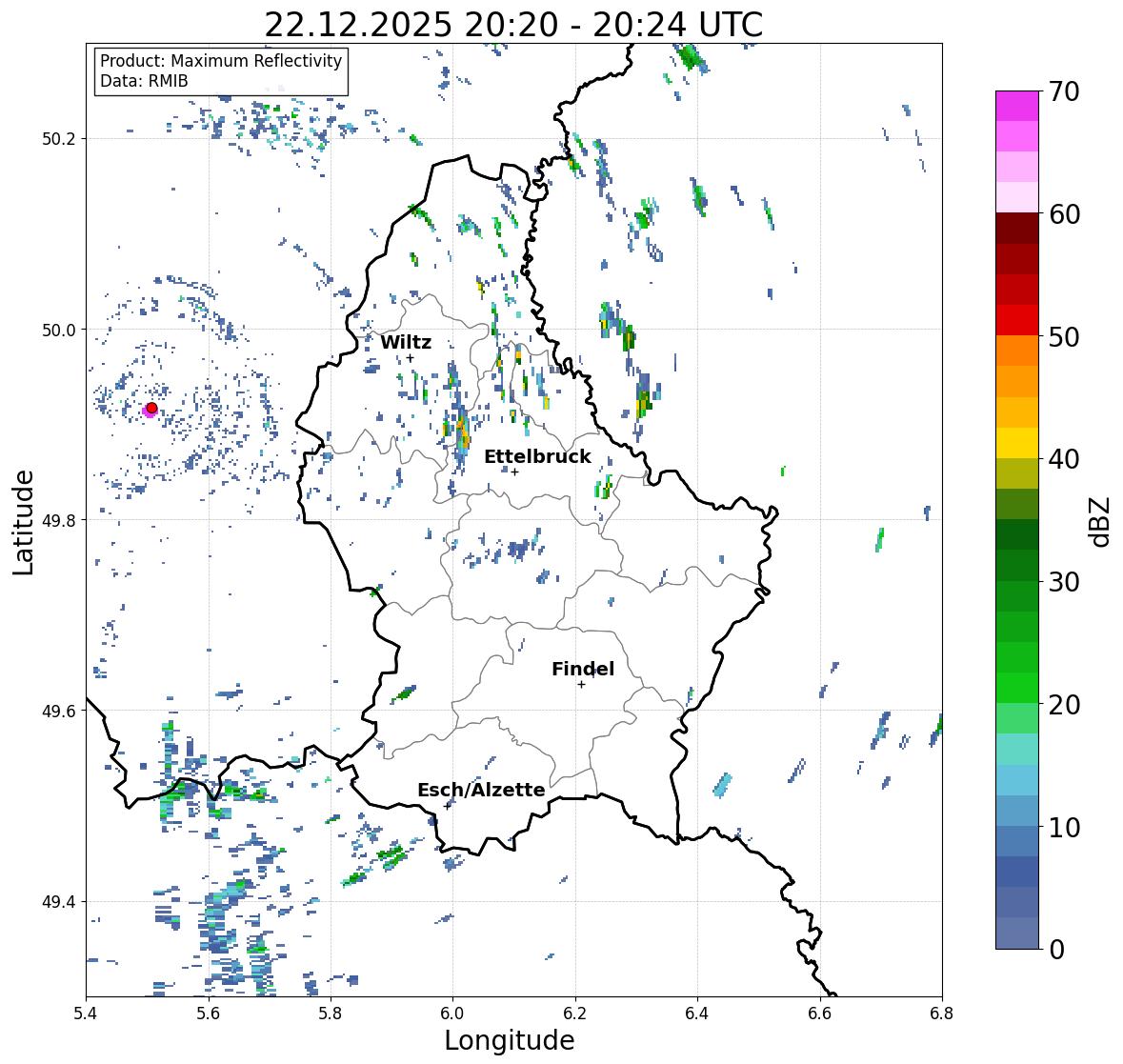Click the plus marker under the Wiltz label
Viewport: 1123px width, 1064px height.
[x=411, y=358]
